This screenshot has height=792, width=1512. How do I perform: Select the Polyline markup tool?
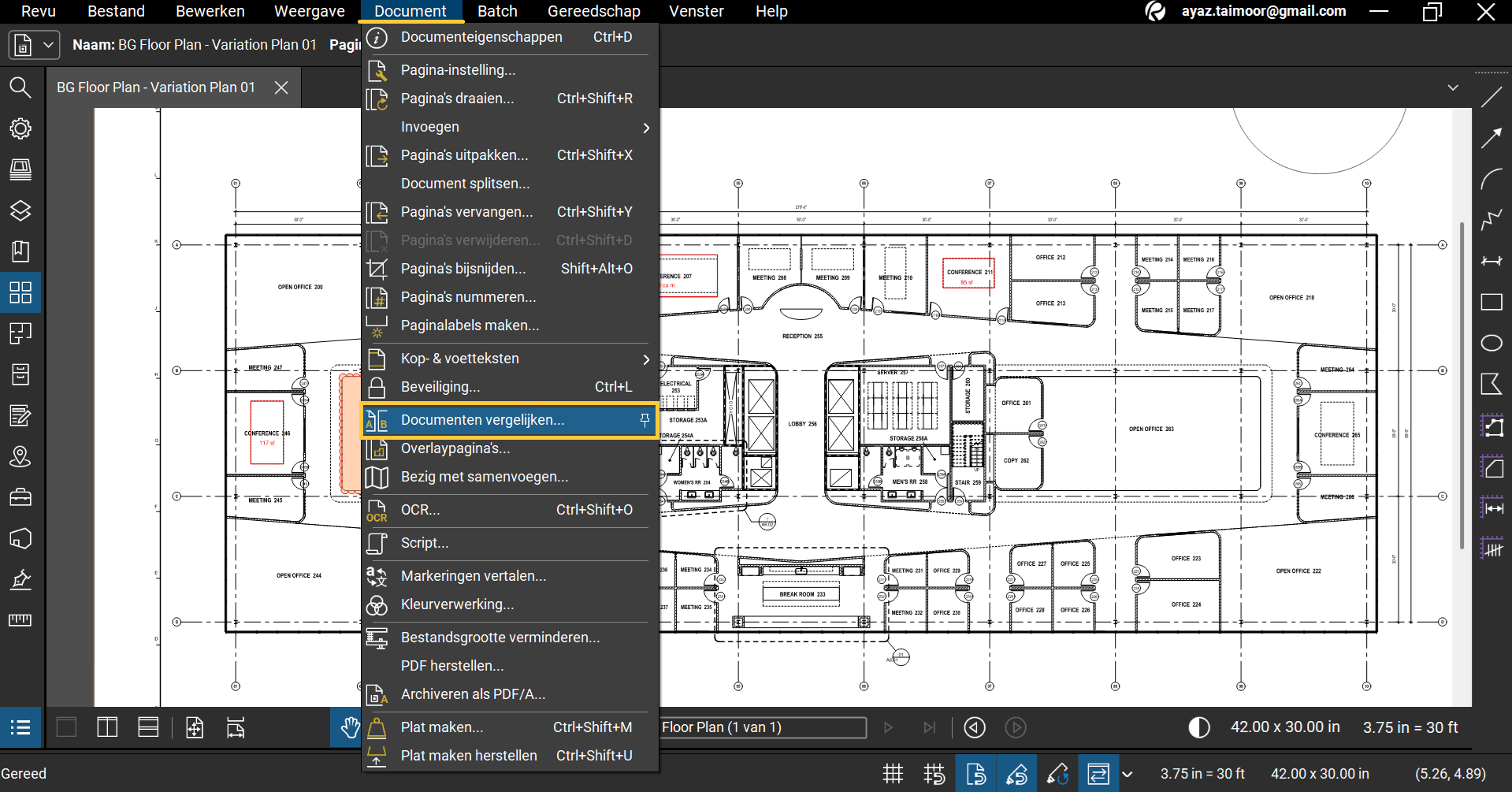(1492, 220)
